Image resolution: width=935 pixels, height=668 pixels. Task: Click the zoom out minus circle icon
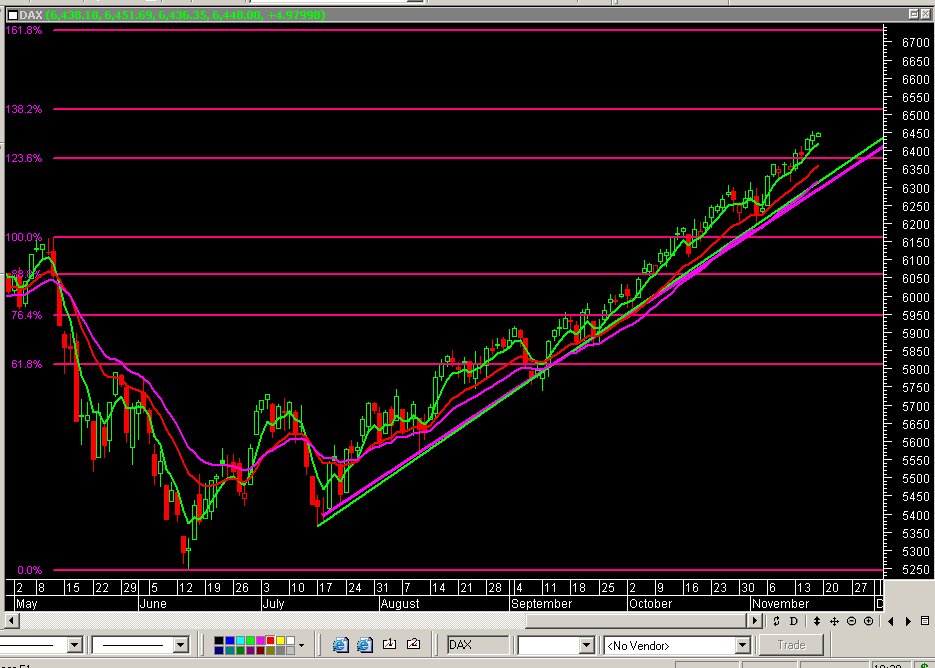(852, 621)
